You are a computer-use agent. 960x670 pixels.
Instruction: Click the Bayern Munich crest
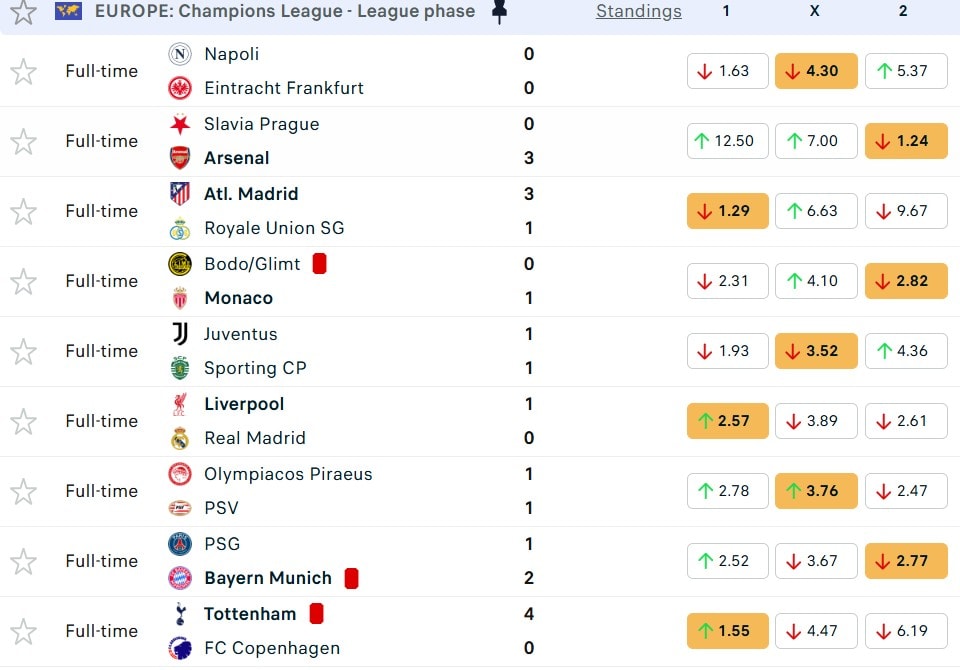(x=180, y=578)
